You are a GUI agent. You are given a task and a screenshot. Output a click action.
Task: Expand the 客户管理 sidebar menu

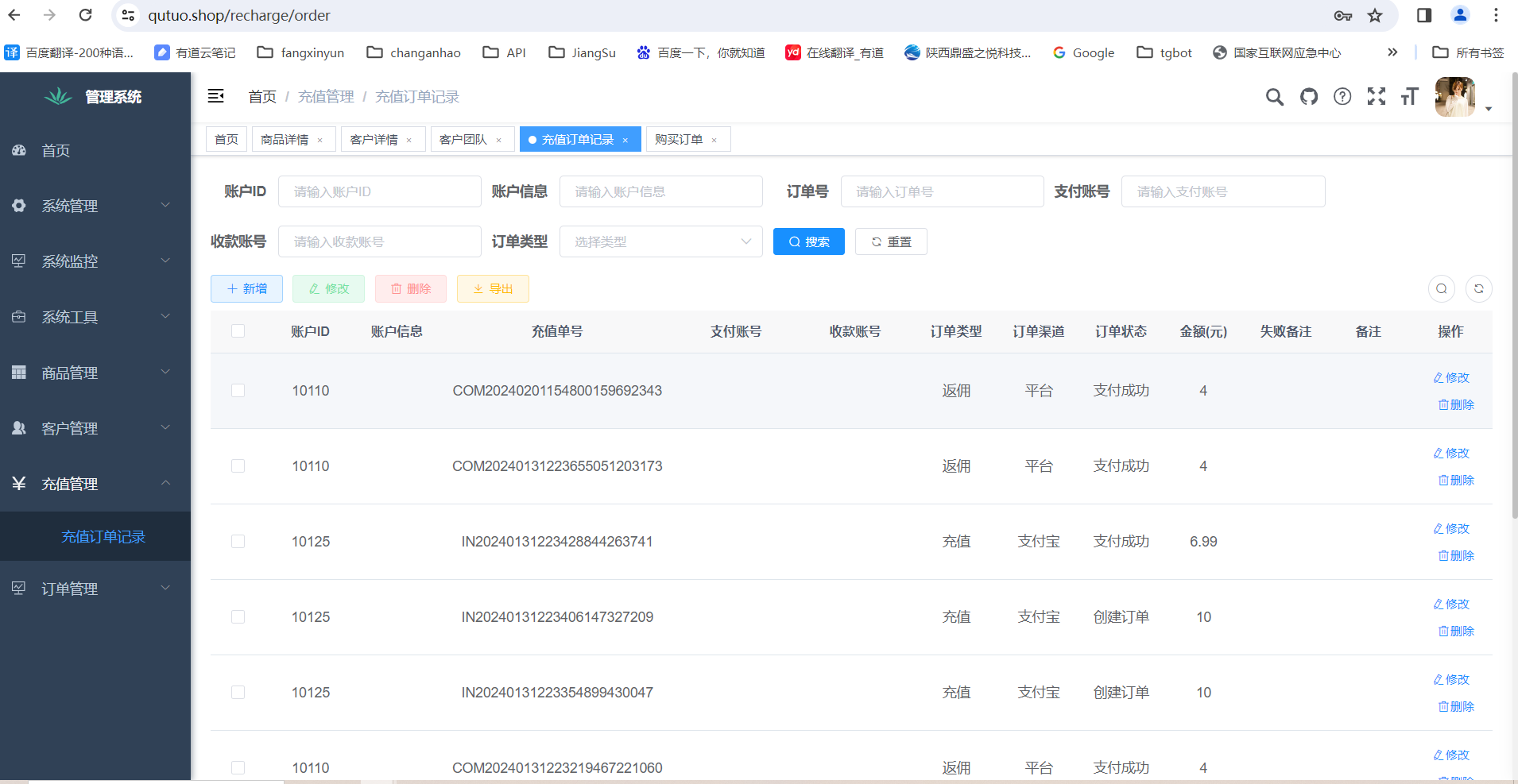click(x=95, y=428)
